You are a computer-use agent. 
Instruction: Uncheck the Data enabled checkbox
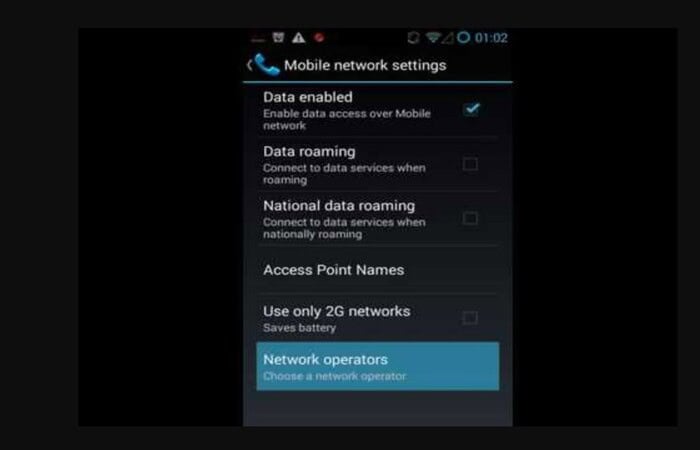471,109
